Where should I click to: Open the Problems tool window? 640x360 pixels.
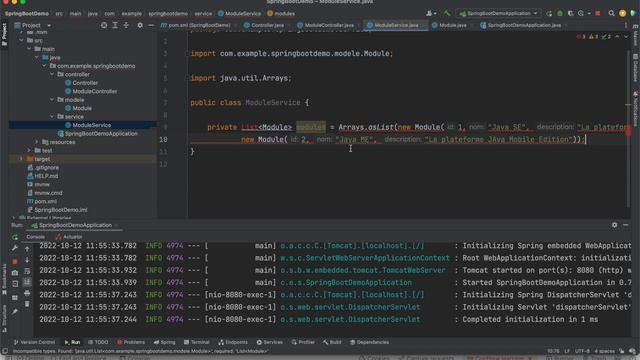coord(131,342)
